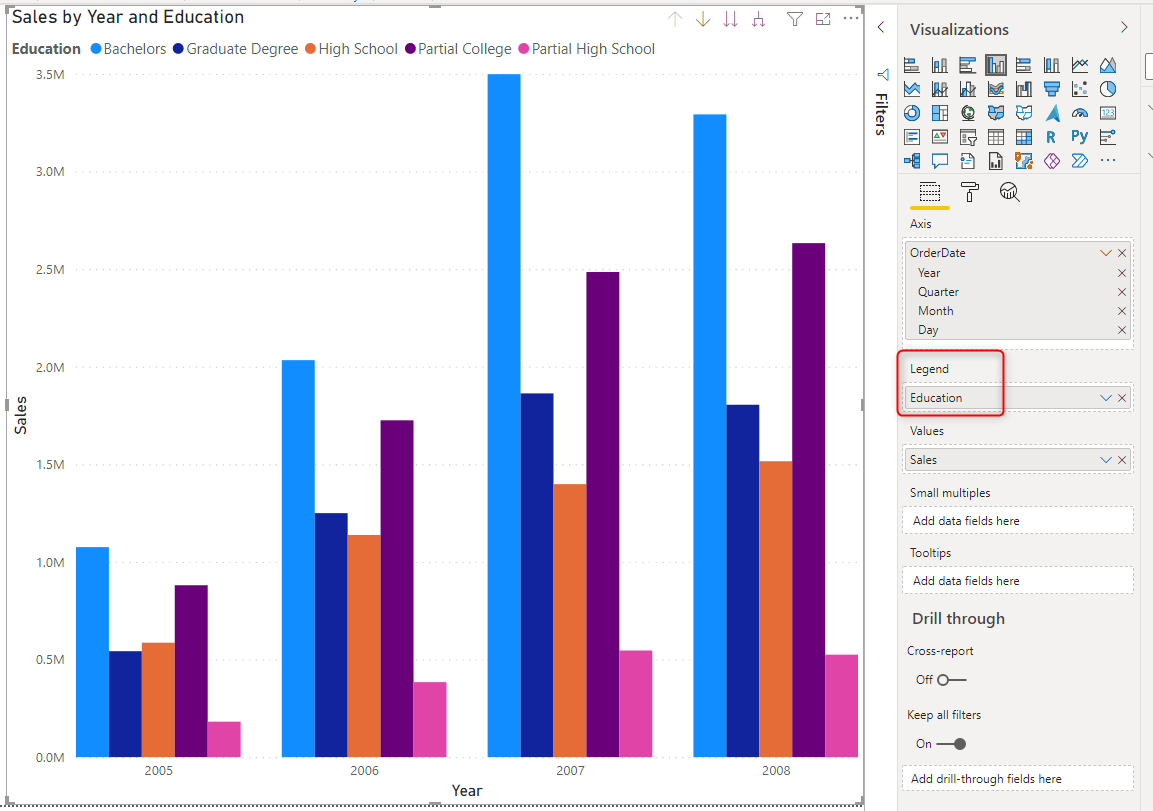Choose the Python visual icon

click(x=1079, y=137)
